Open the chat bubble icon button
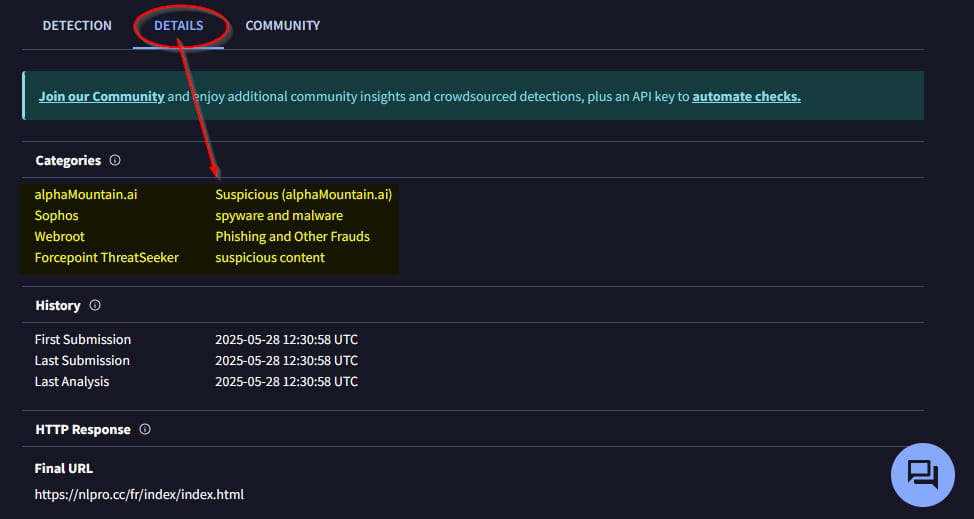This screenshot has height=519, width=974. point(922,475)
